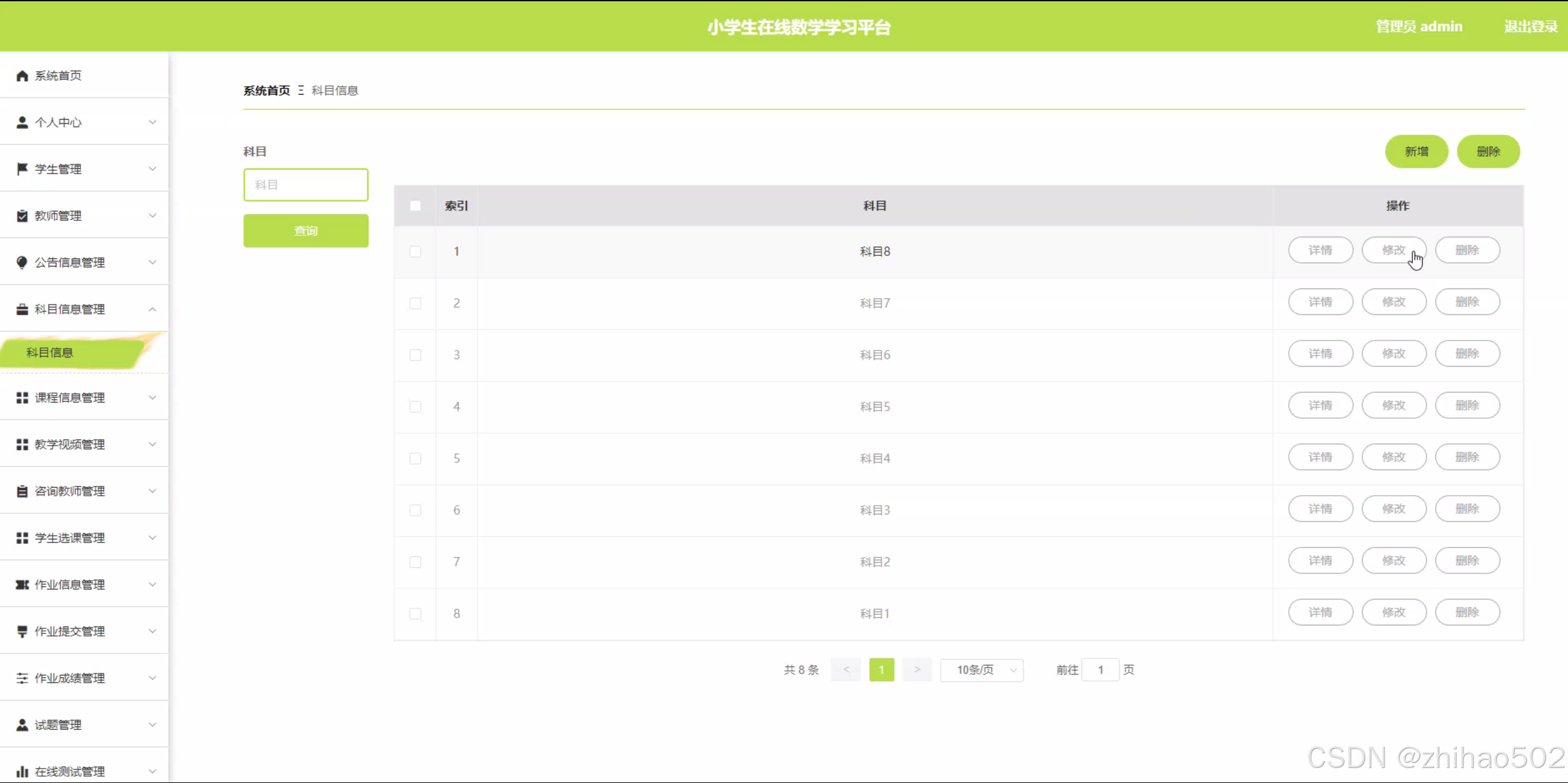This screenshot has width=1568, height=783.
Task: Toggle the select-all checkbox in table header
Action: (415, 206)
